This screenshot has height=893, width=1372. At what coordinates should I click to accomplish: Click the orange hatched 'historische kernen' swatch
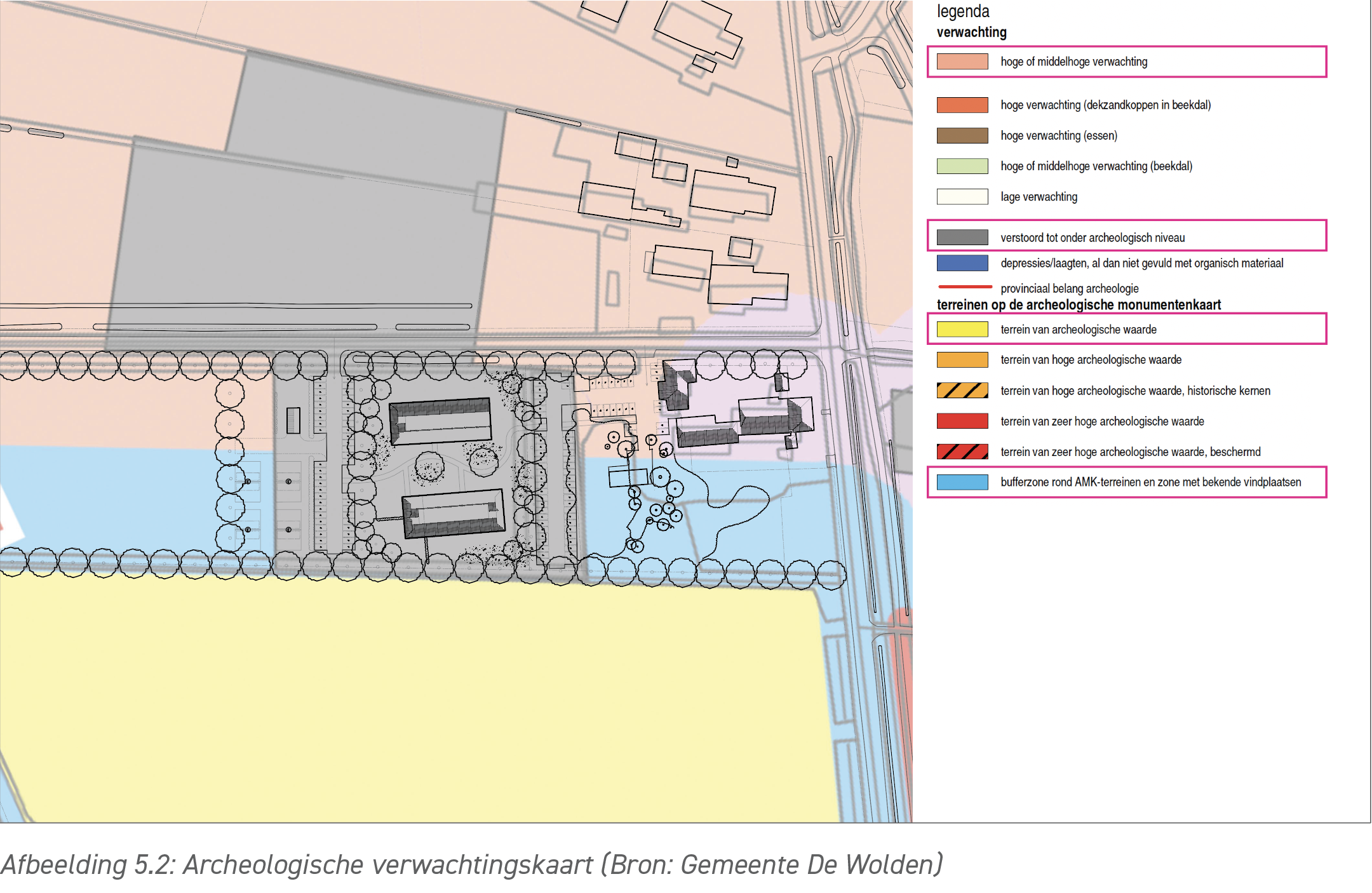pyautogui.click(x=962, y=390)
